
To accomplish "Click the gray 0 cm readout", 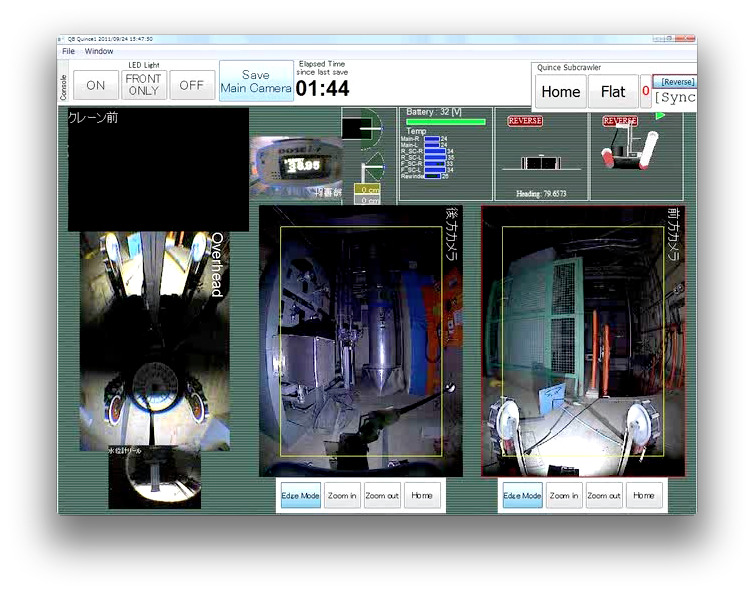I will (368, 200).
